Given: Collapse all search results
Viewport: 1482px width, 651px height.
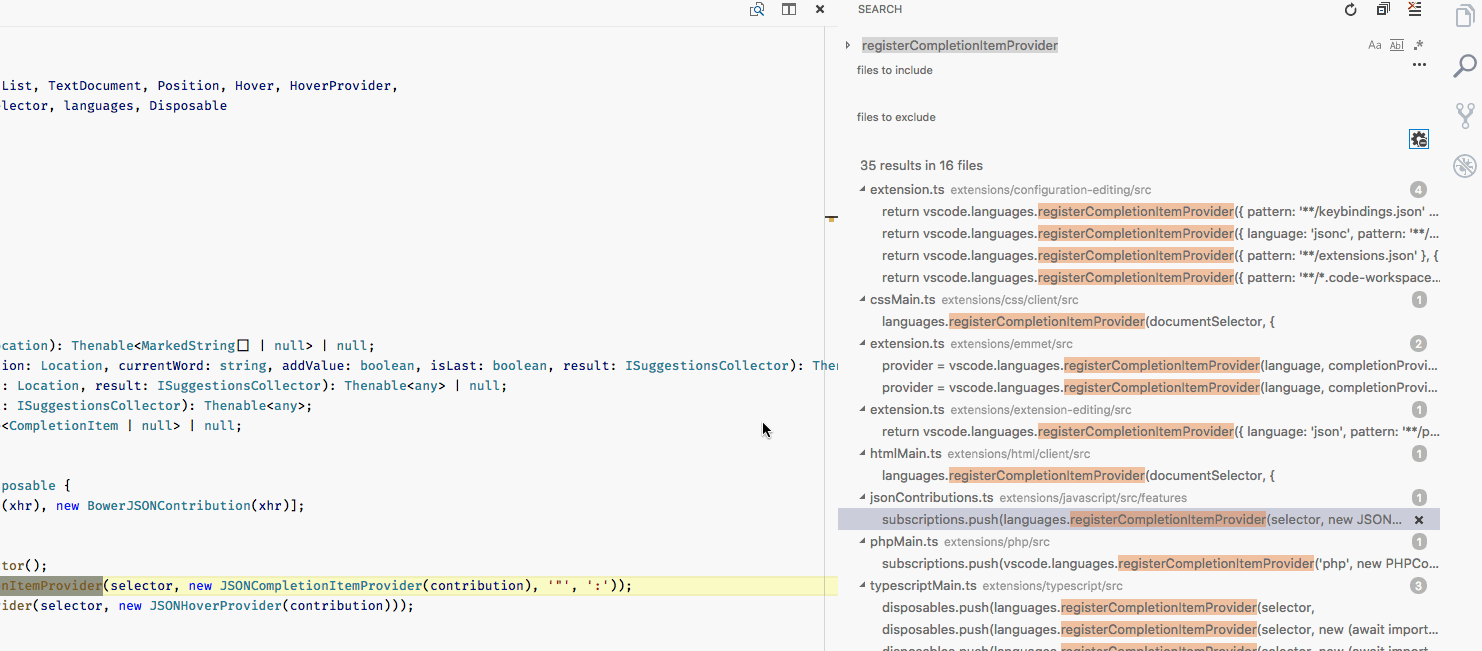Looking at the screenshot, I should click(x=1383, y=9).
